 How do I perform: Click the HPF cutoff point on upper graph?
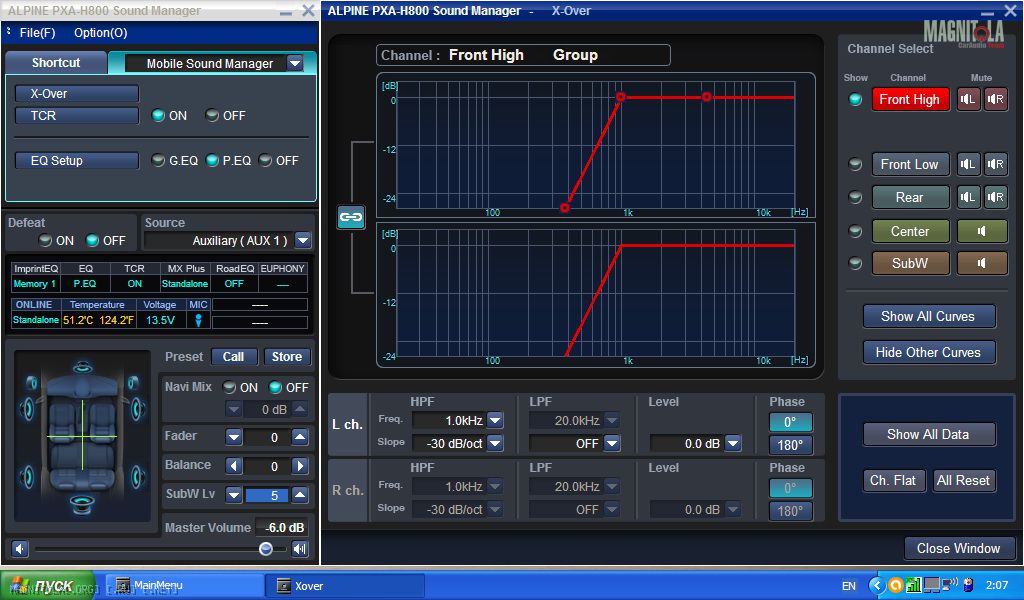pyautogui.click(x=620, y=97)
